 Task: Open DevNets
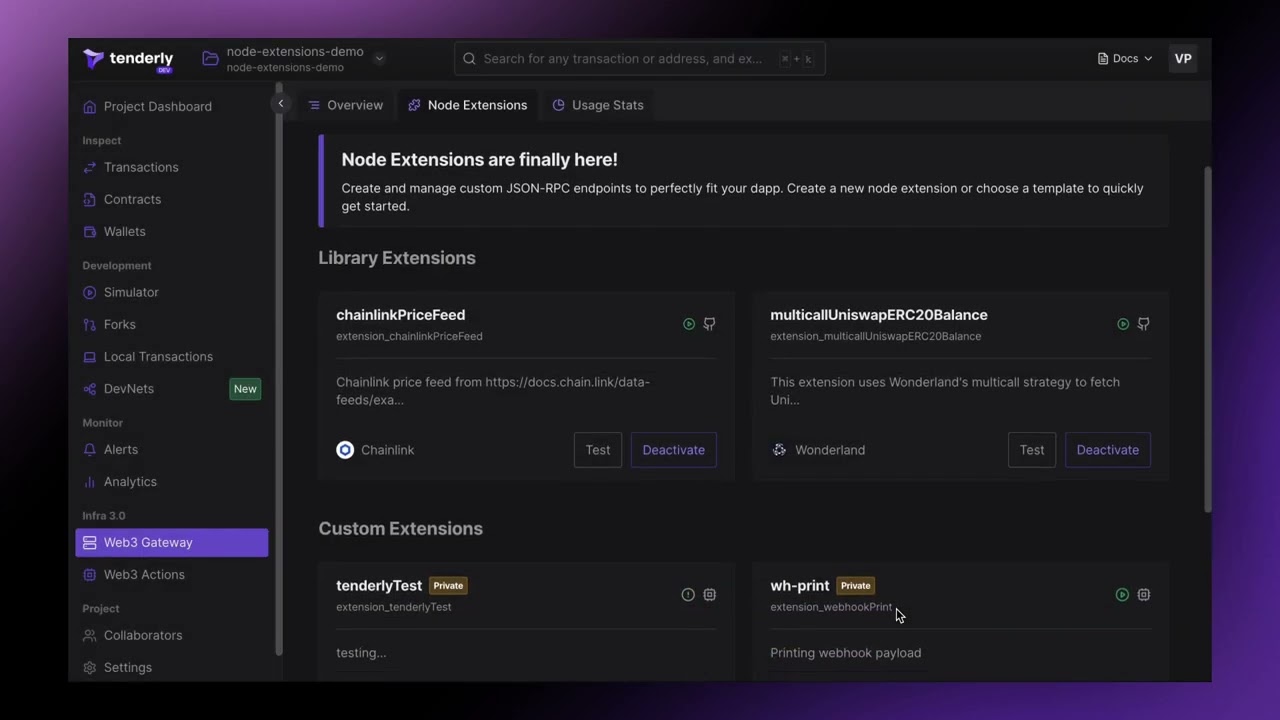point(129,388)
